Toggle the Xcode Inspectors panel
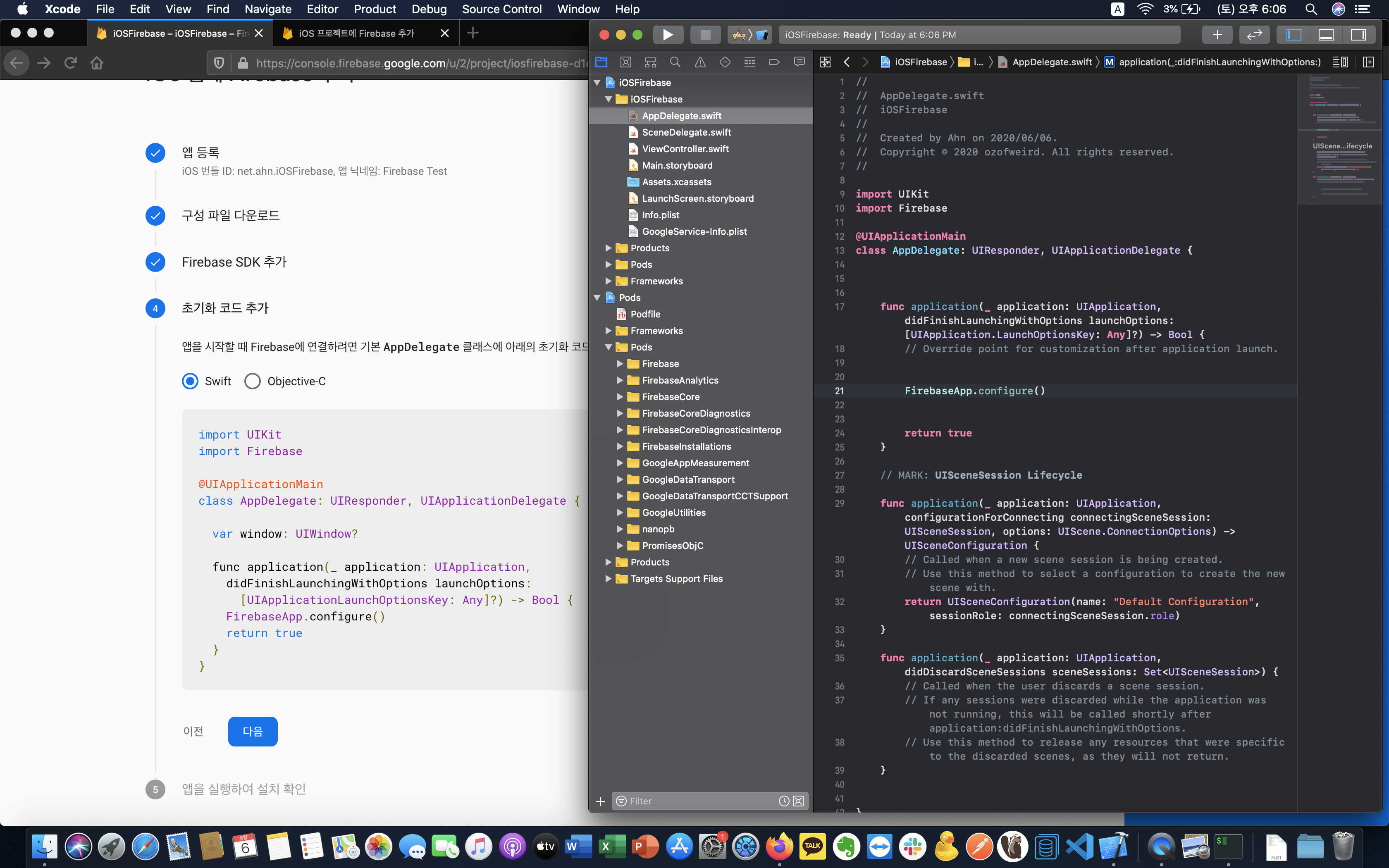 [1358, 34]
